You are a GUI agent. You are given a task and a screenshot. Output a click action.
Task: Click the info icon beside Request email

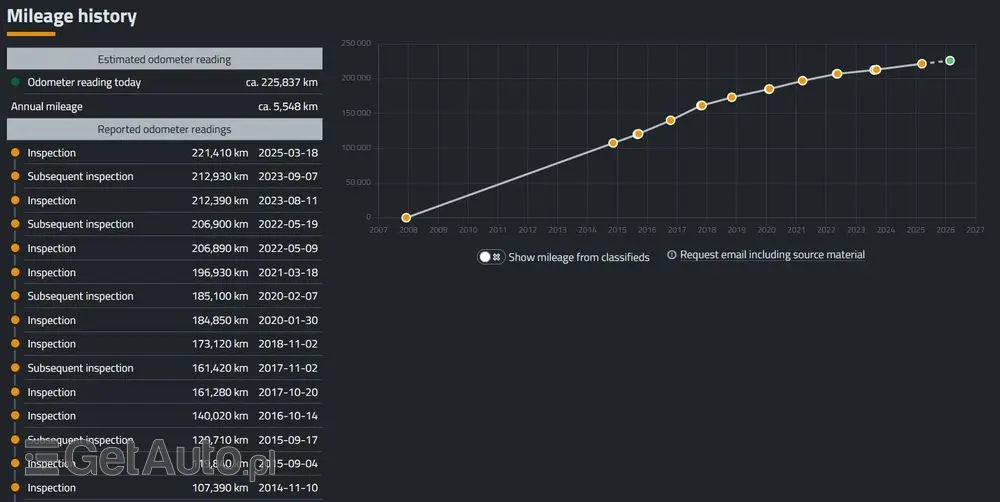pos(672,255)
